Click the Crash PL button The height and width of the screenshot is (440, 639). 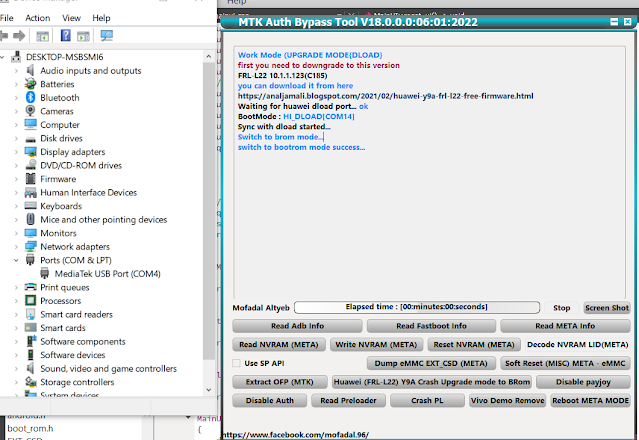pyautogui.click(x=427, y=400)
